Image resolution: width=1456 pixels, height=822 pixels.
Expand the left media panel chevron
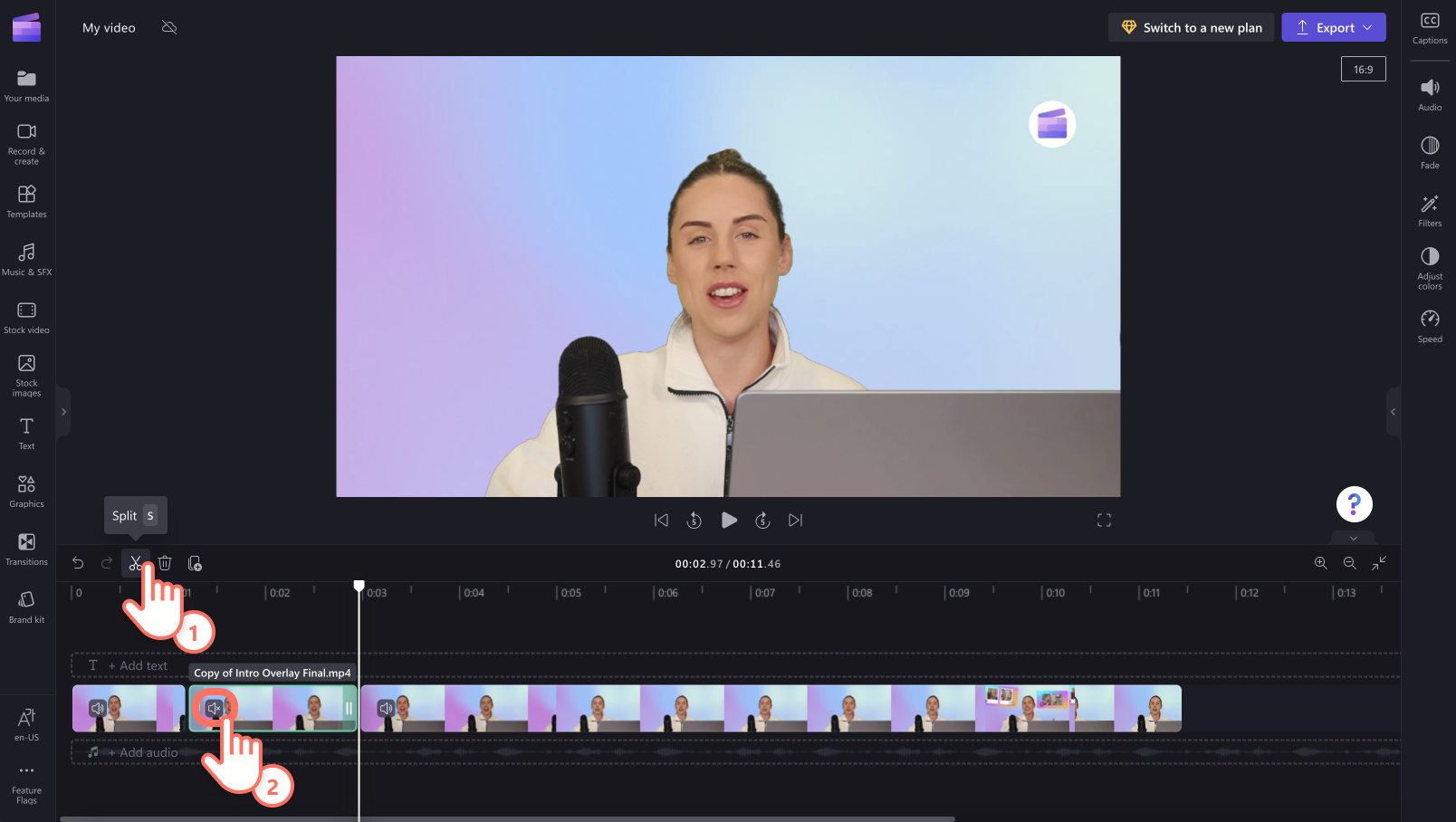click(x=63, y=411)
